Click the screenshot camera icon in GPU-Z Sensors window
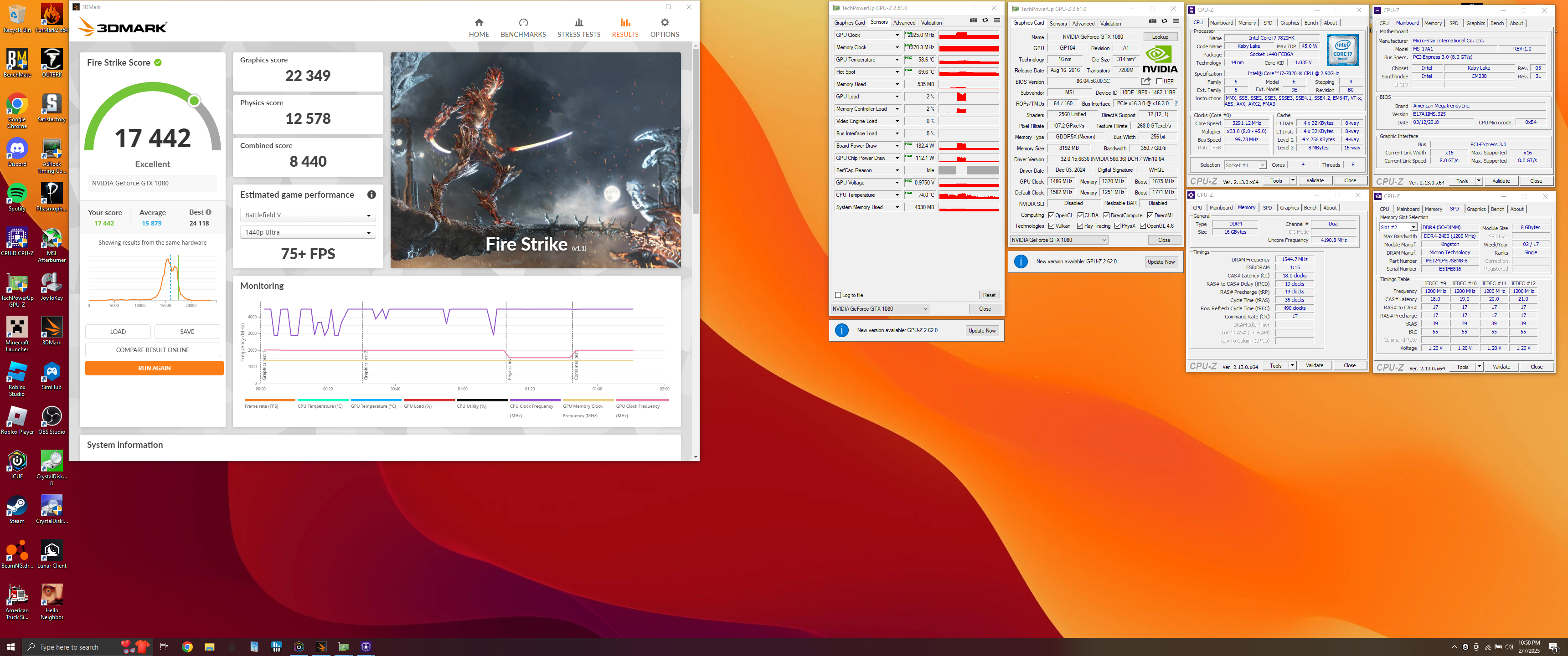 pyautogui.click(x=973, y=20)
